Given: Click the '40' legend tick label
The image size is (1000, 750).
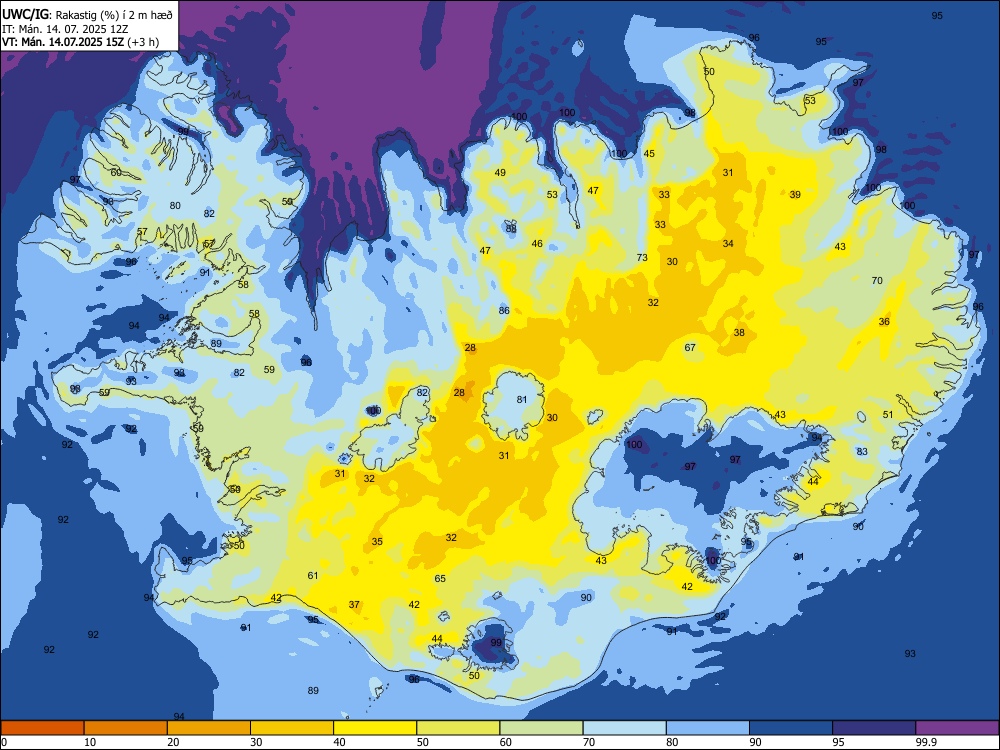Looking at the screenshot, I should [x=340, y=742].
